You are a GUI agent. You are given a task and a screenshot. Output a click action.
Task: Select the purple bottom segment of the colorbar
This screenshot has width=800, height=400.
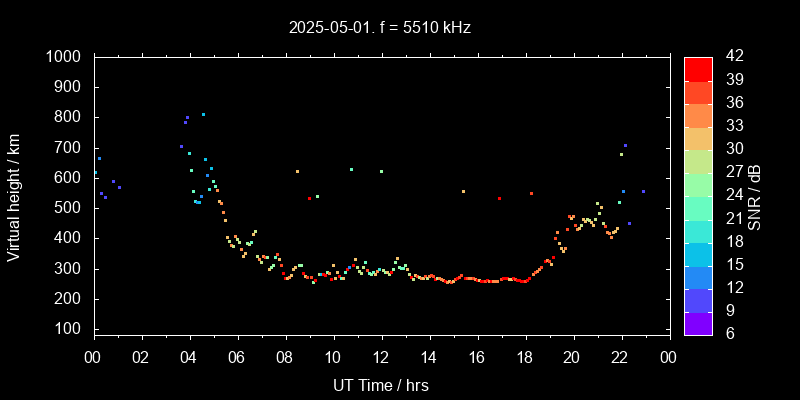coord(698,322)
